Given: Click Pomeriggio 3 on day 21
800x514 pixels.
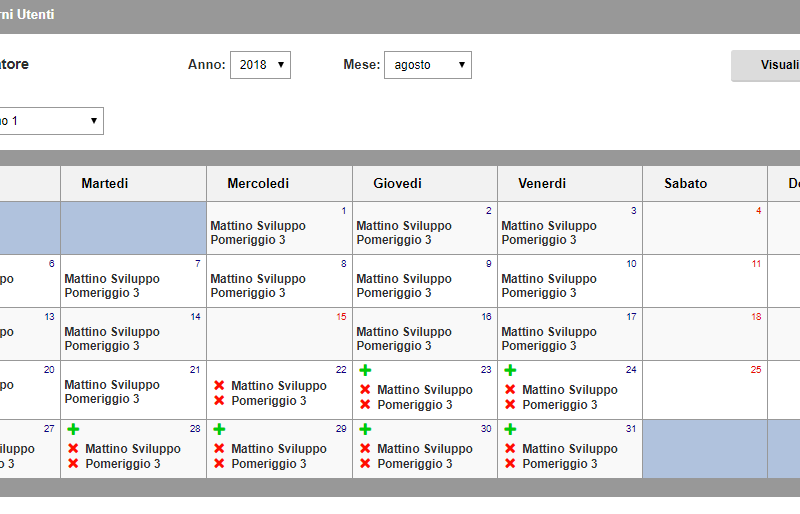Looking at the screenshot, I should click(102, 399).
